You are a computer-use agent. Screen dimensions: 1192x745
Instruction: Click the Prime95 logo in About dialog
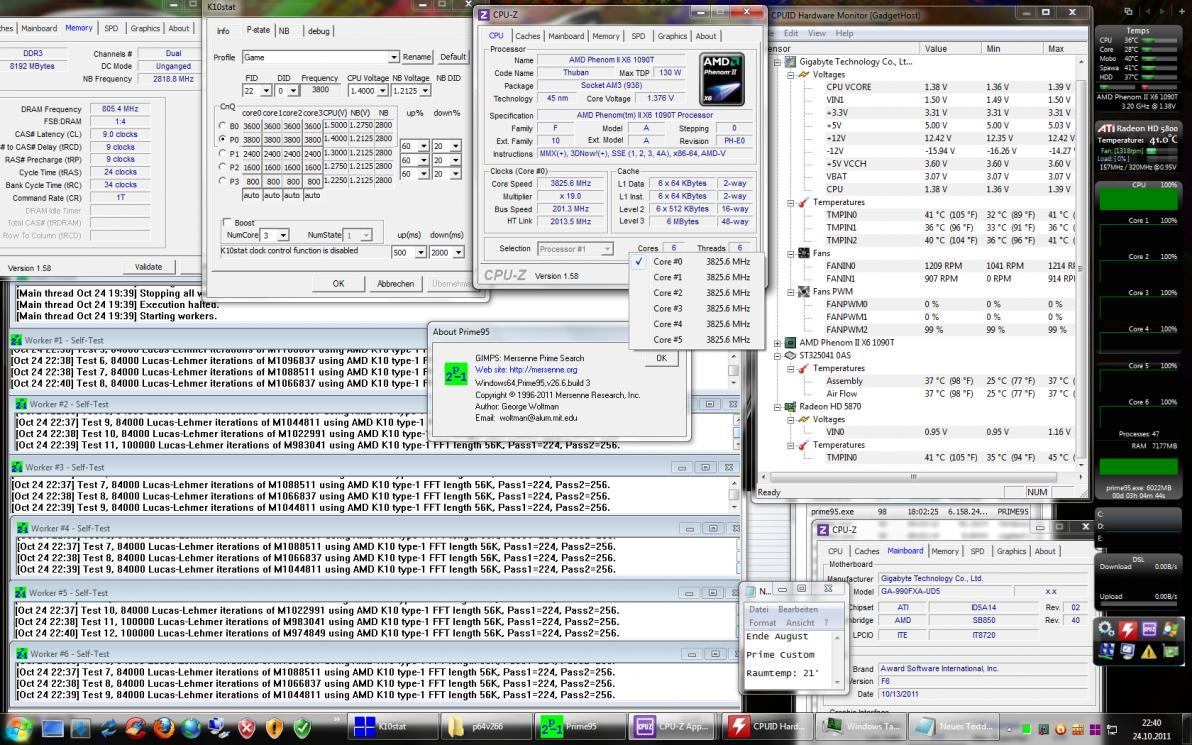pyautogui.click(x=455, y=373)
